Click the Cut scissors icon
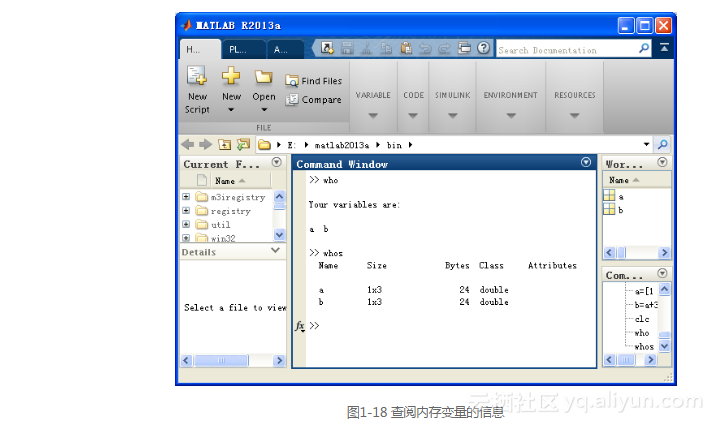 point(366,48)
